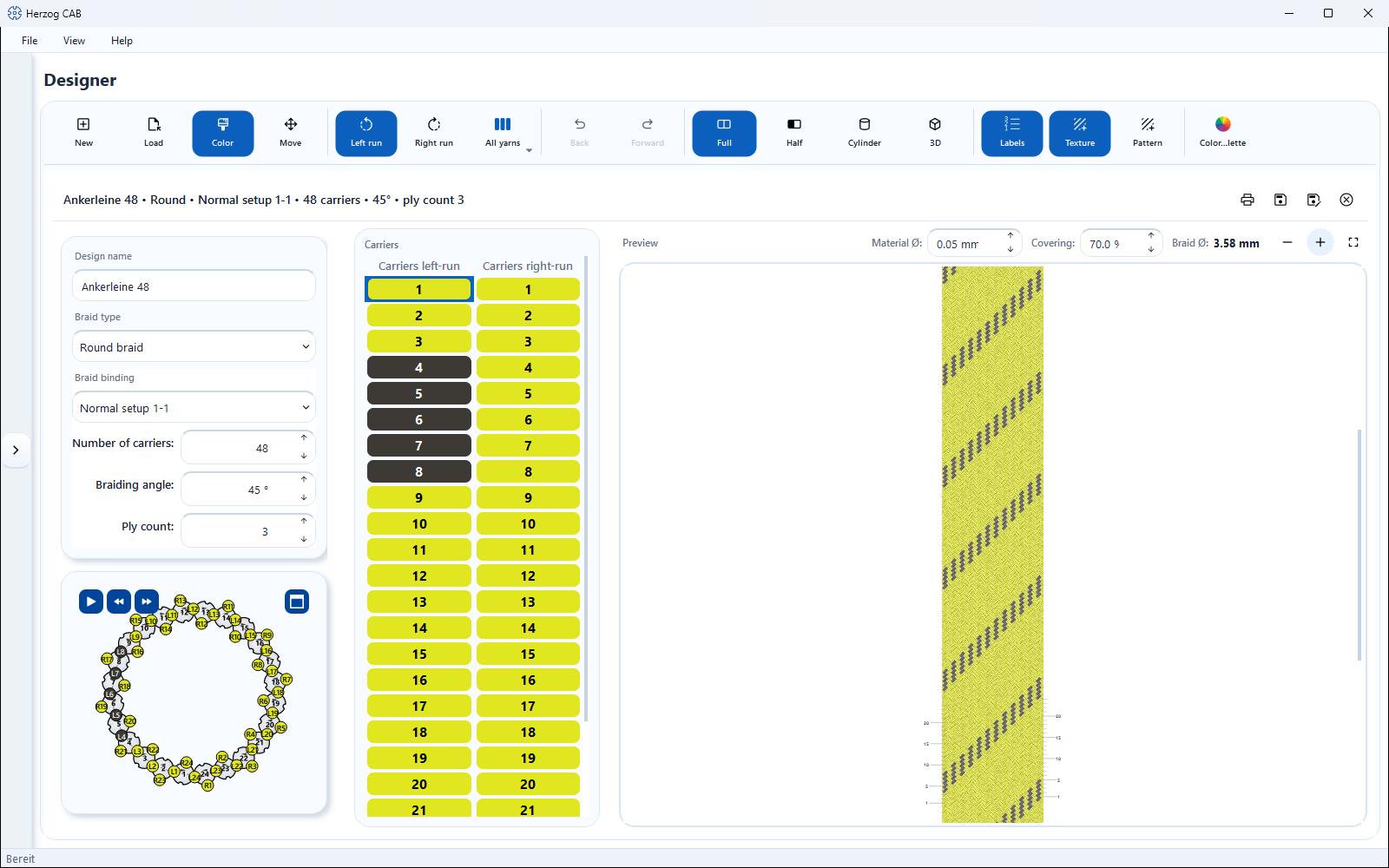This screenshot has width=1389, height=868.
Task: Decrease Covering percentage
Action: 1151,250
